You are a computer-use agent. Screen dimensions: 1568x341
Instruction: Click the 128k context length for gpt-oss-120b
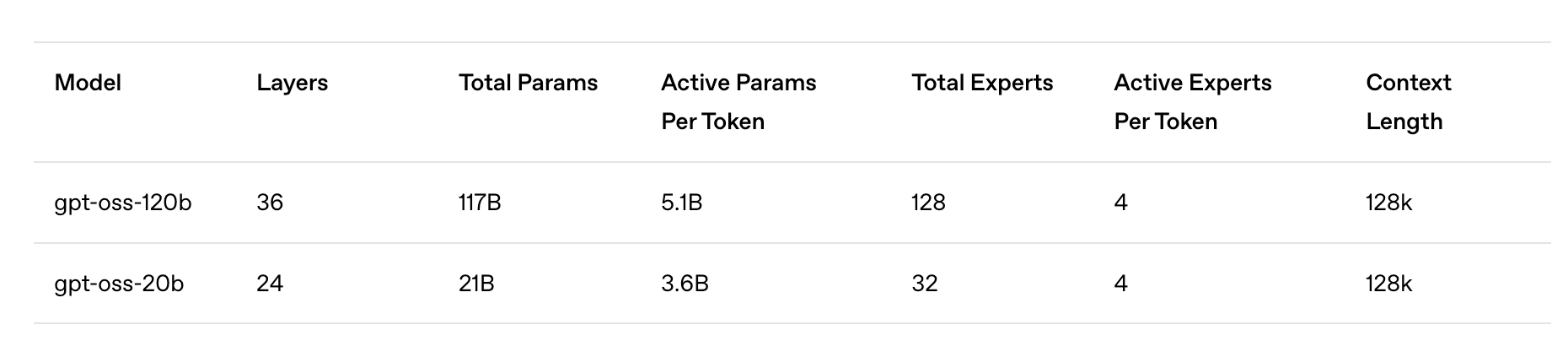(1388, 203)
